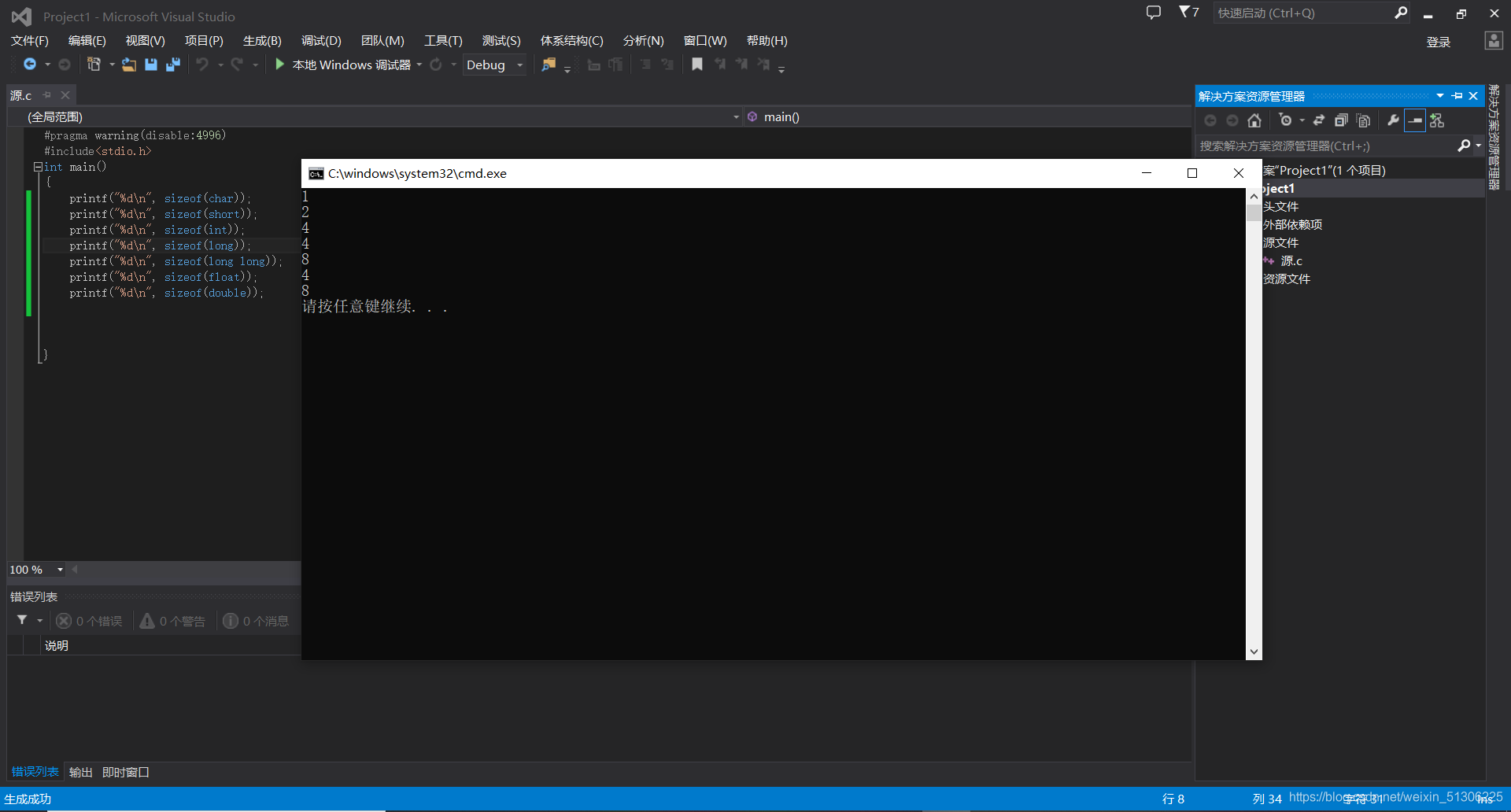
Task: Open the 帮助(H) menu
Action: pos(767,41)
